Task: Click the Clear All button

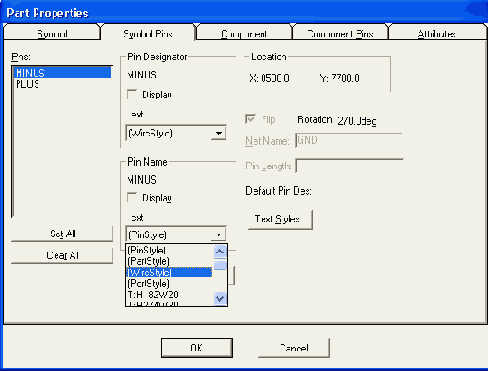Action: pos(62,255)
